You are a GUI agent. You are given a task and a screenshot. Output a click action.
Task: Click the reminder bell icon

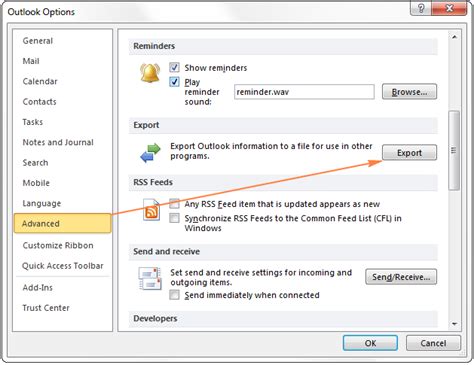tap(150, 73)
